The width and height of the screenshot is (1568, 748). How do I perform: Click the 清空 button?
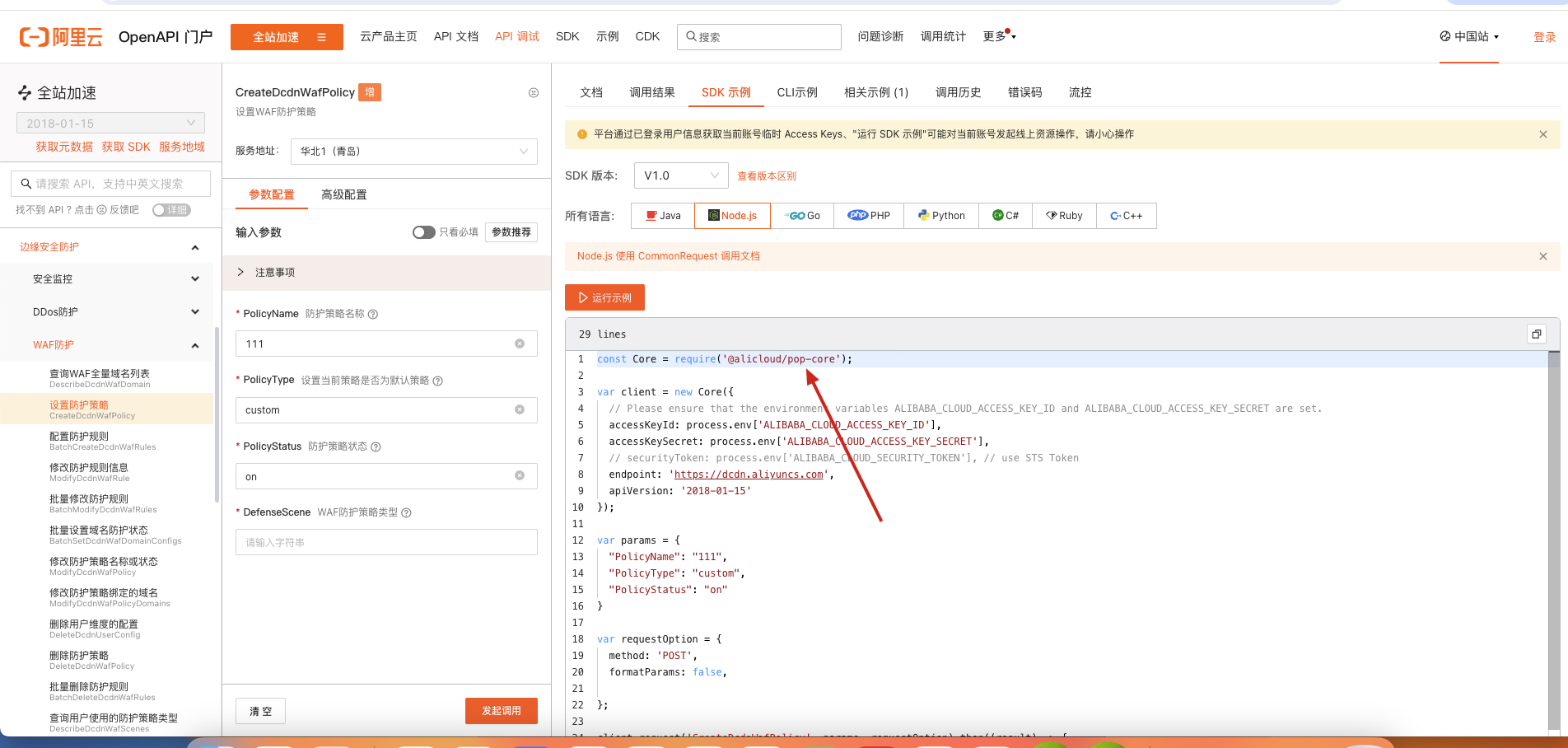click(261, 711)
